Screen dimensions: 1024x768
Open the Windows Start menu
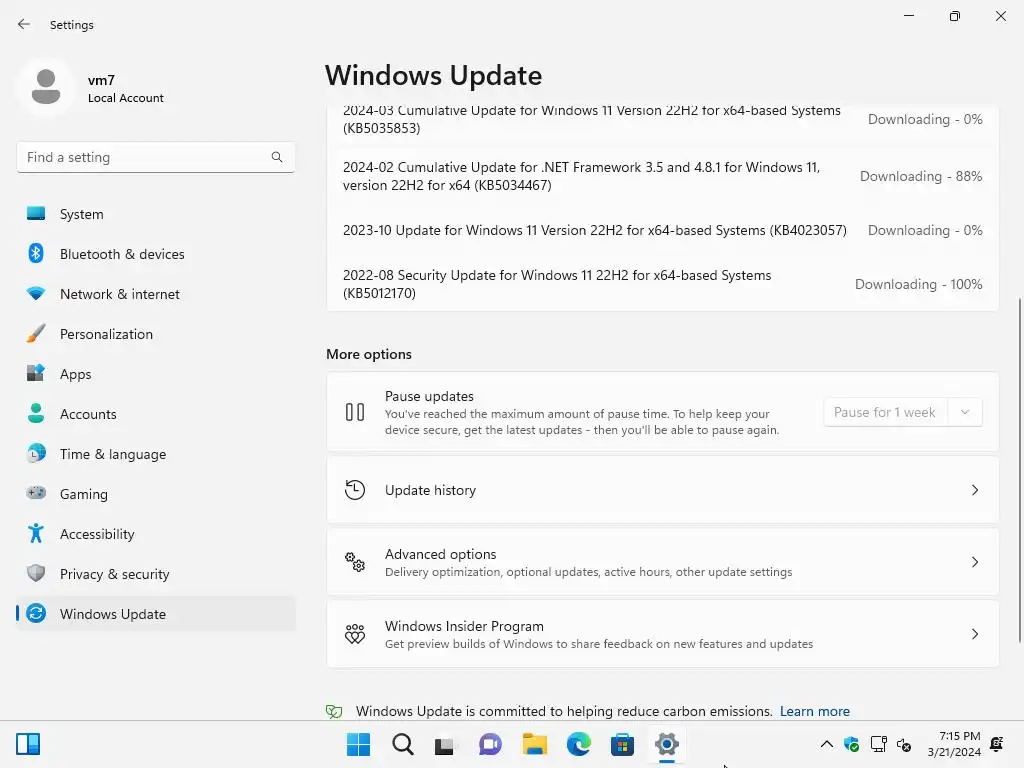click(x=358, y=744)
